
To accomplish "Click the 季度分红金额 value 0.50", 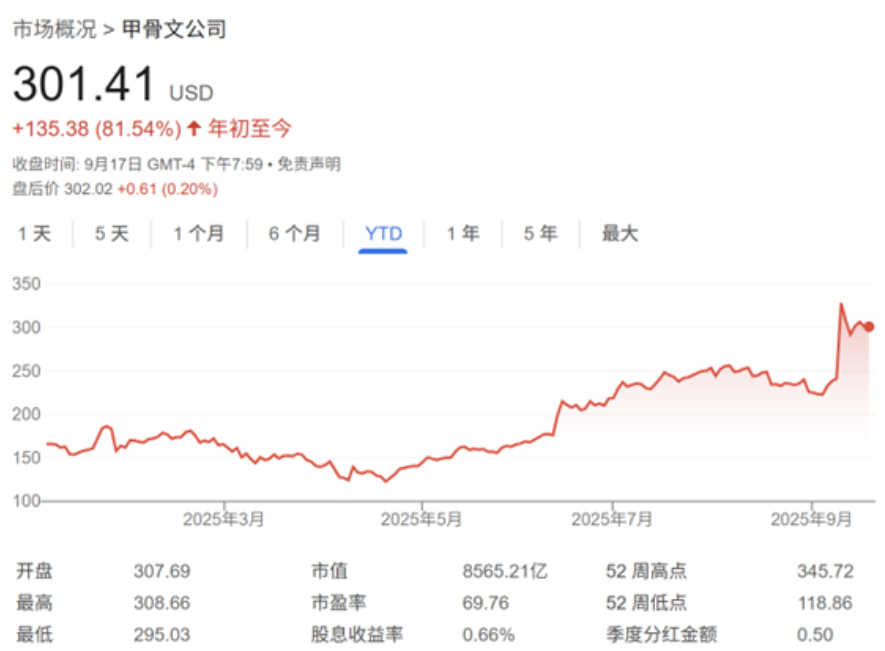I will click(815, 635).
